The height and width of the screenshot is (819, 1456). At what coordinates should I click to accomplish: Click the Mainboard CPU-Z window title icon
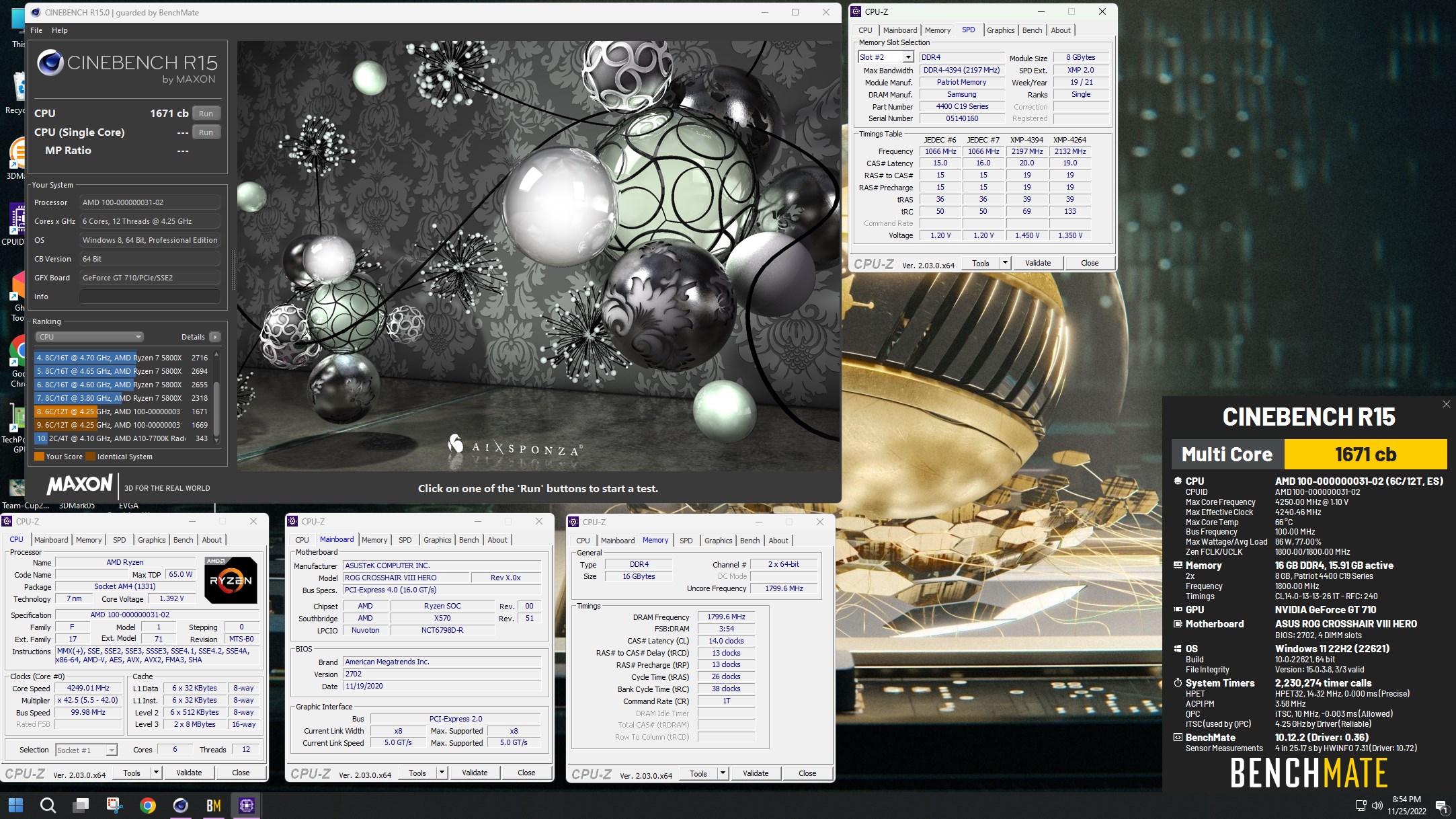[x=292, y=521]
